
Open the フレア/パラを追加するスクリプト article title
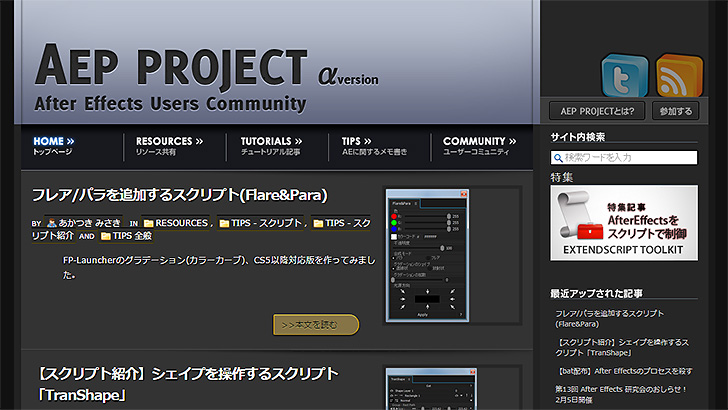(x=179, y=195)
